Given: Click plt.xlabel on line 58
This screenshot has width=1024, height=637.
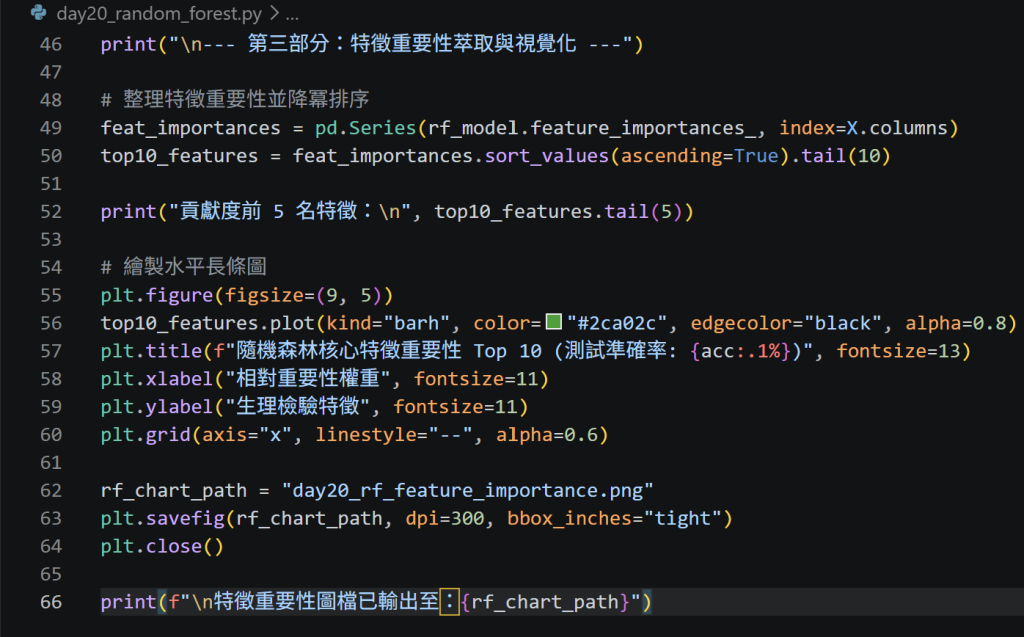Looking at the screenshot, I should (x=157, y=379).
